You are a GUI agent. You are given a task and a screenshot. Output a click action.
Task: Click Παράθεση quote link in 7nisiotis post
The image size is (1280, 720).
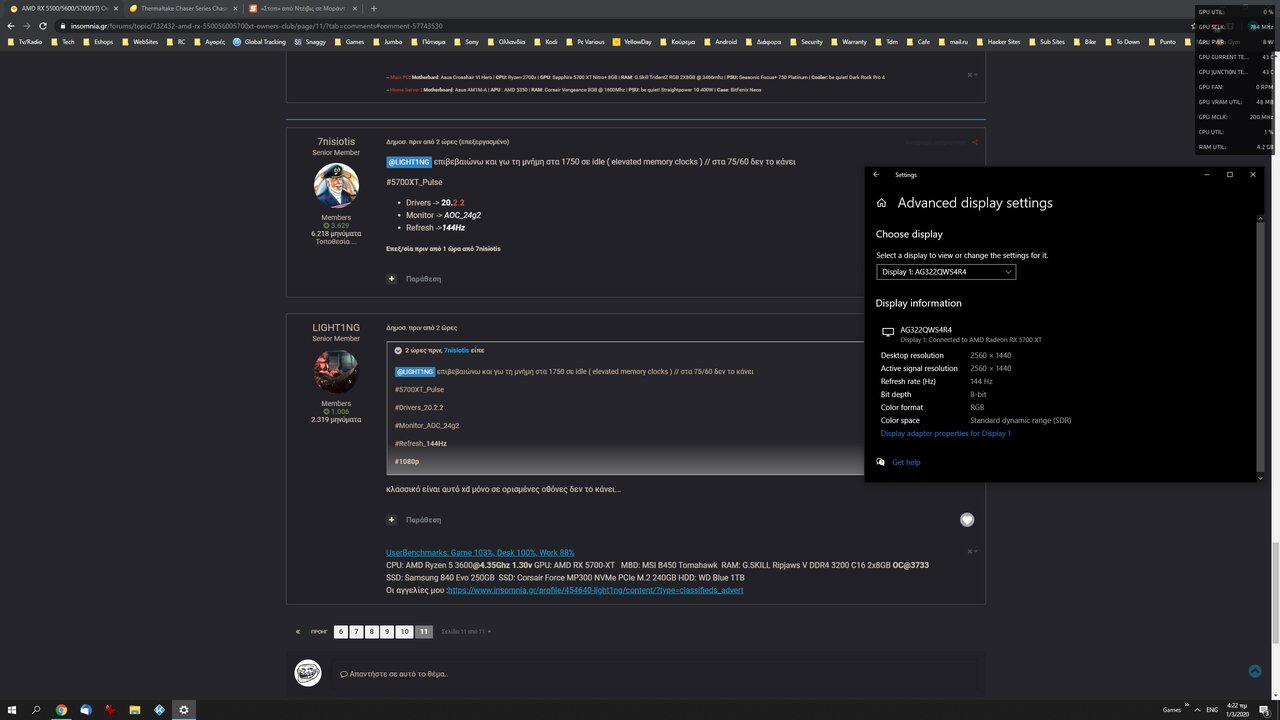coord(423,279)
